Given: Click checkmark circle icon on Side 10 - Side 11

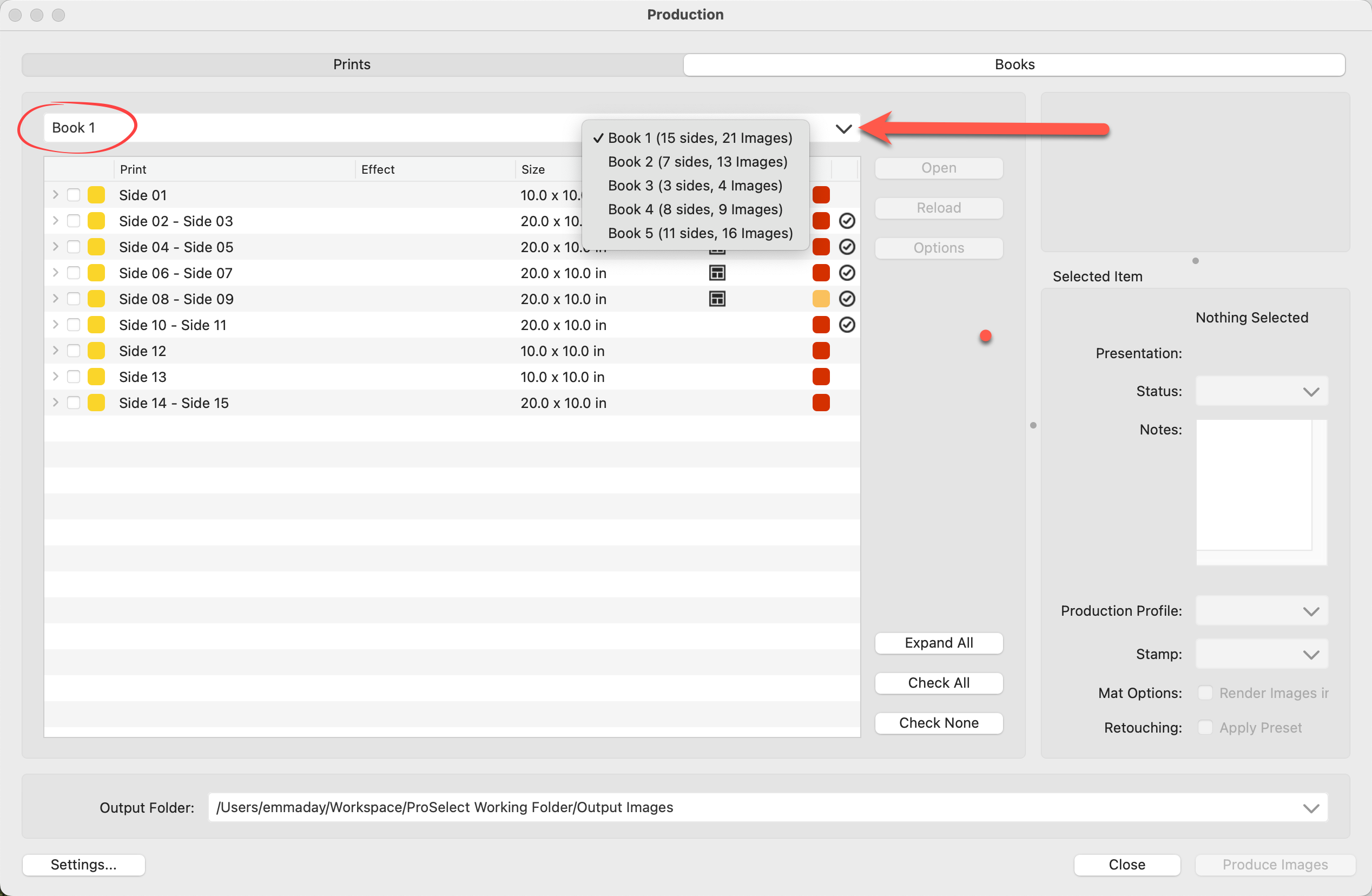Looking at the screenshot, I should tap(846, 325).
